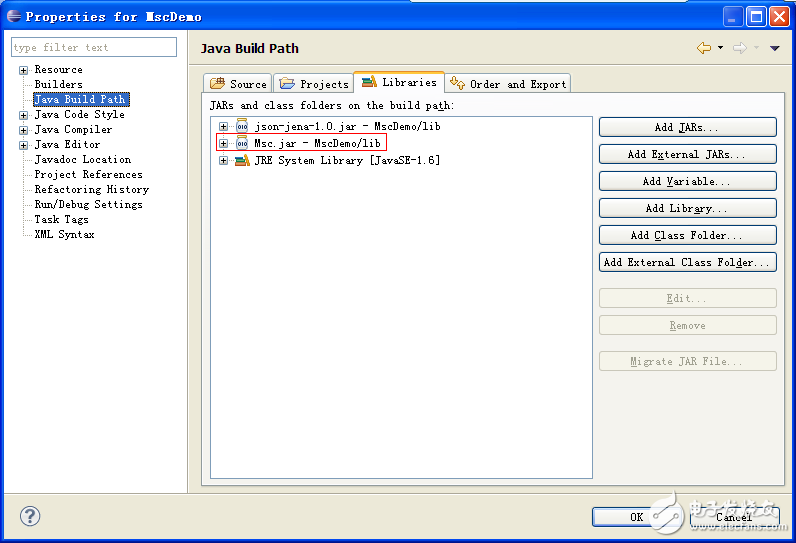Expand the Resource tree node

click(x=23, y=70)
